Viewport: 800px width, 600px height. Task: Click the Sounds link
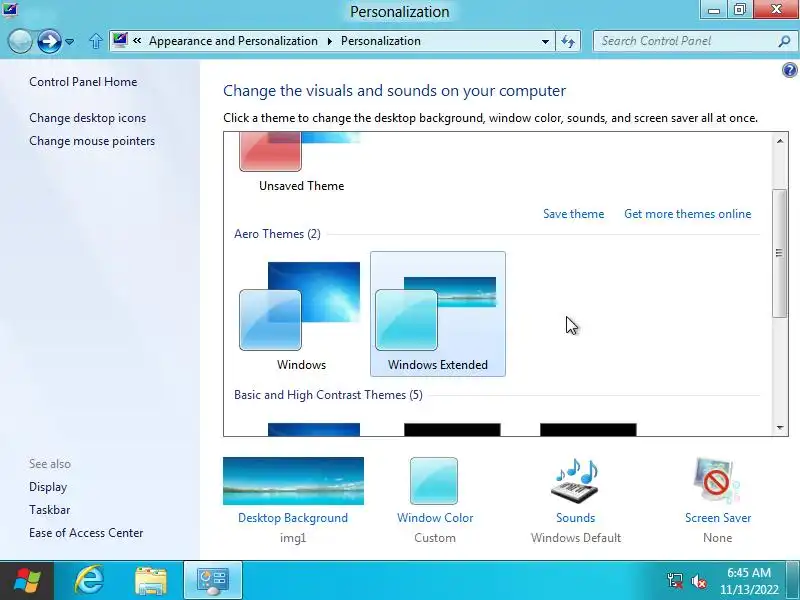[x=576, y=518]
